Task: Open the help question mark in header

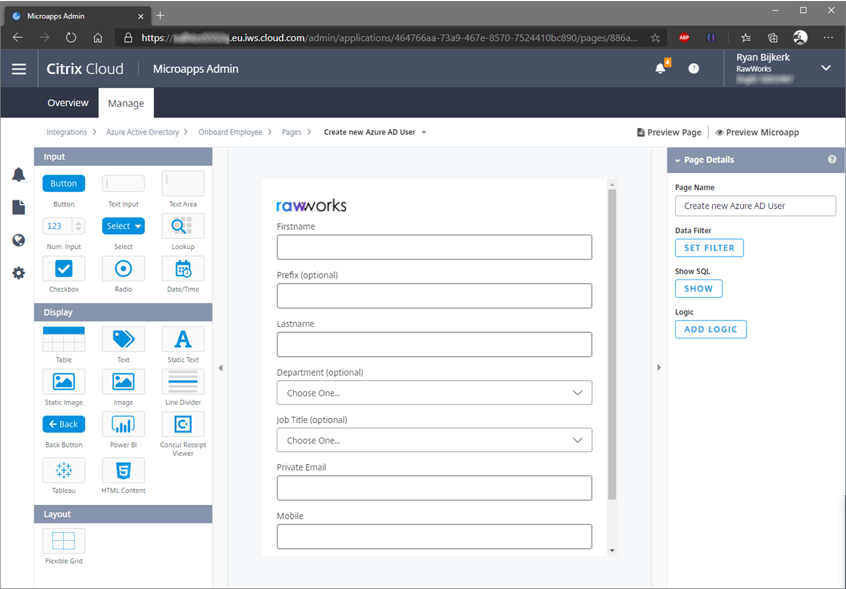Action: point(694,69)
